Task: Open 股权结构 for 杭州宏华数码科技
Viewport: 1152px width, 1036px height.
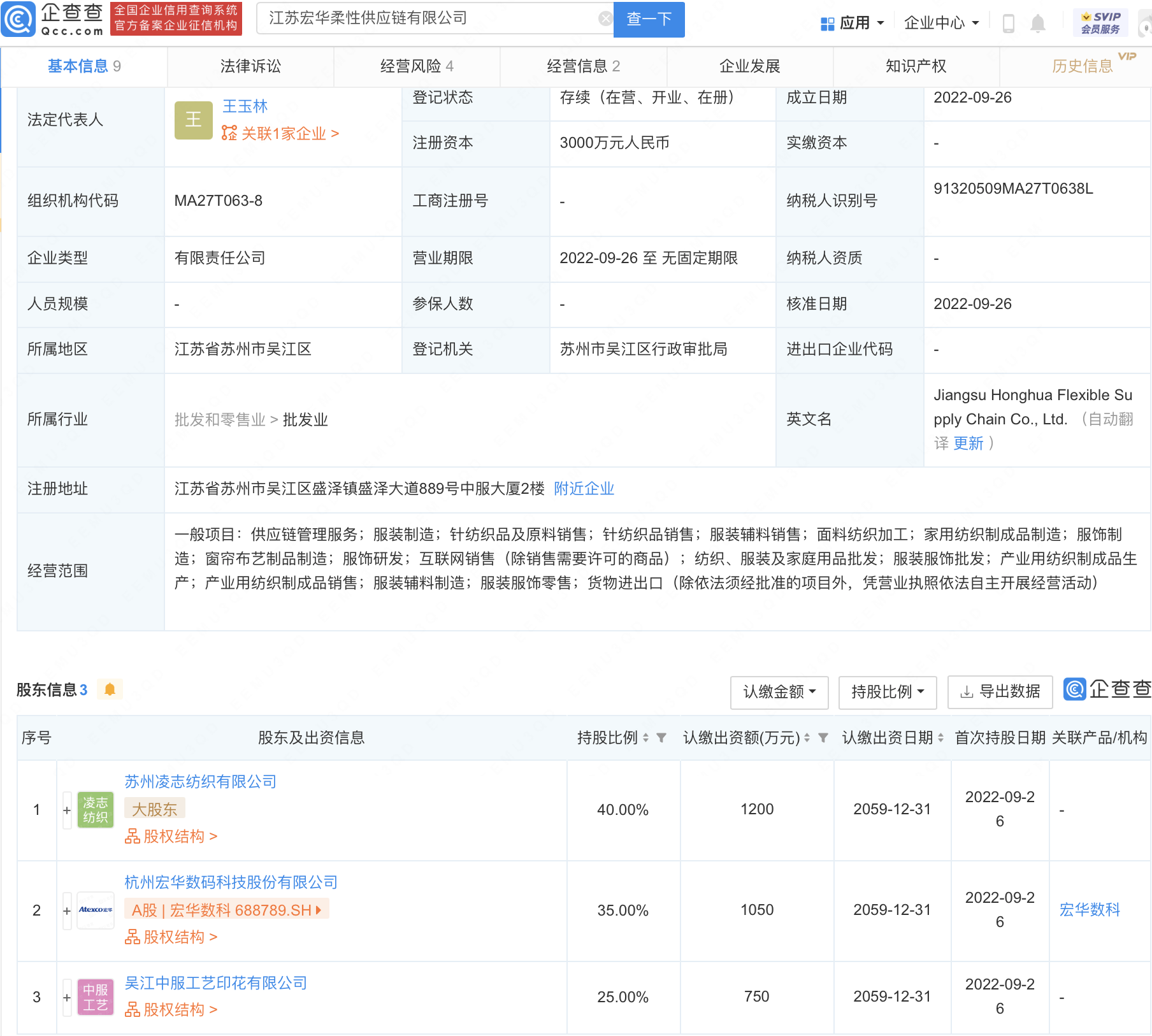Action: coord(171,937)
